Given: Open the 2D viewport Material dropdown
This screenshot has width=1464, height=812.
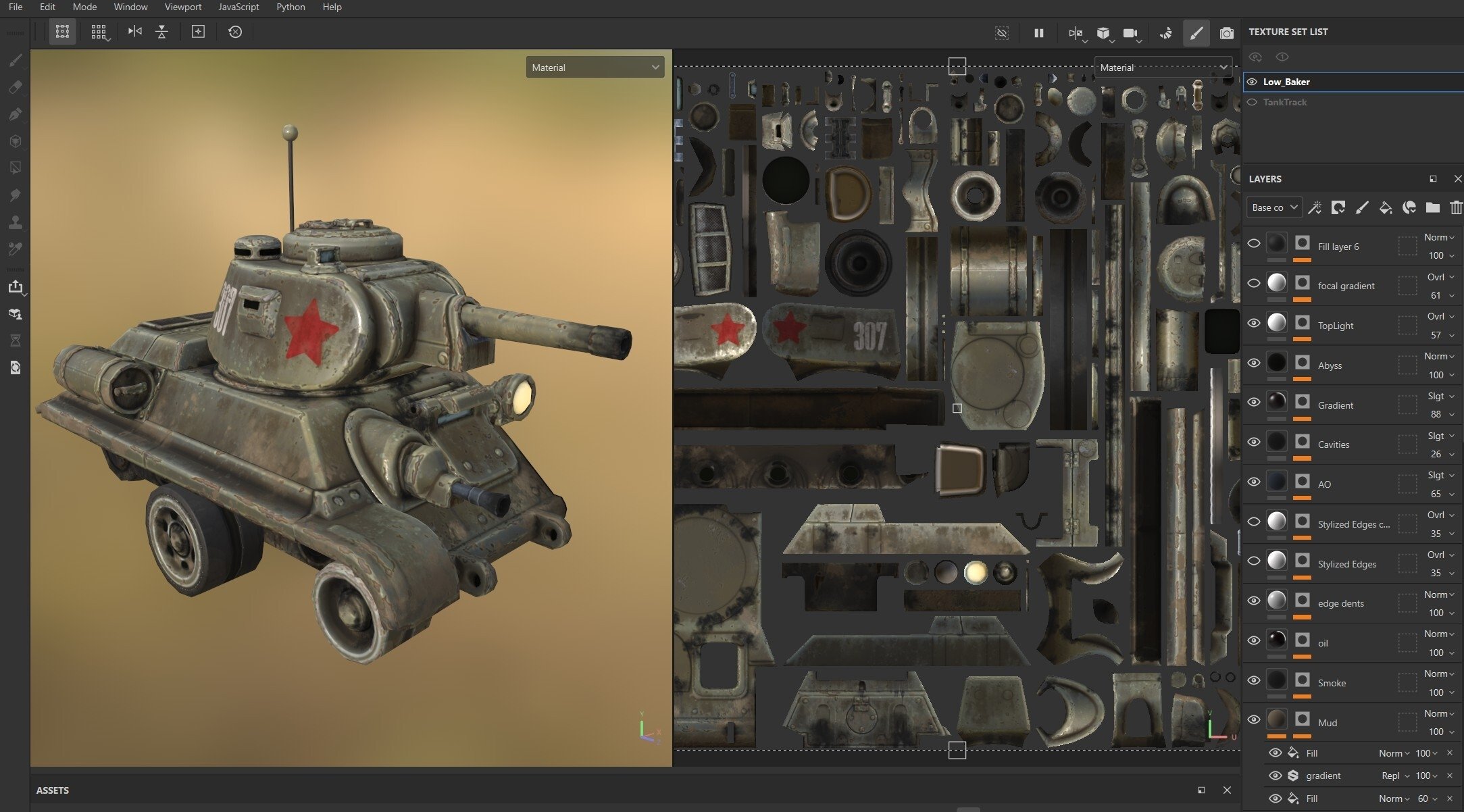Looking at the screenshot, I should click(x=1163, y=68).
